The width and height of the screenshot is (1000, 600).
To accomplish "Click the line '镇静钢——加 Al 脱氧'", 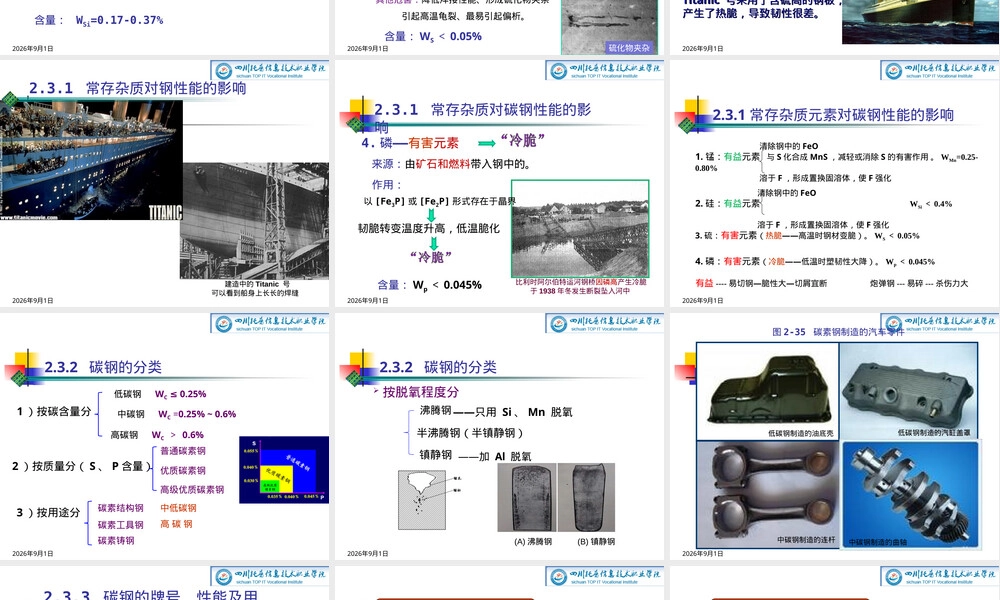I will pos(474,455).
